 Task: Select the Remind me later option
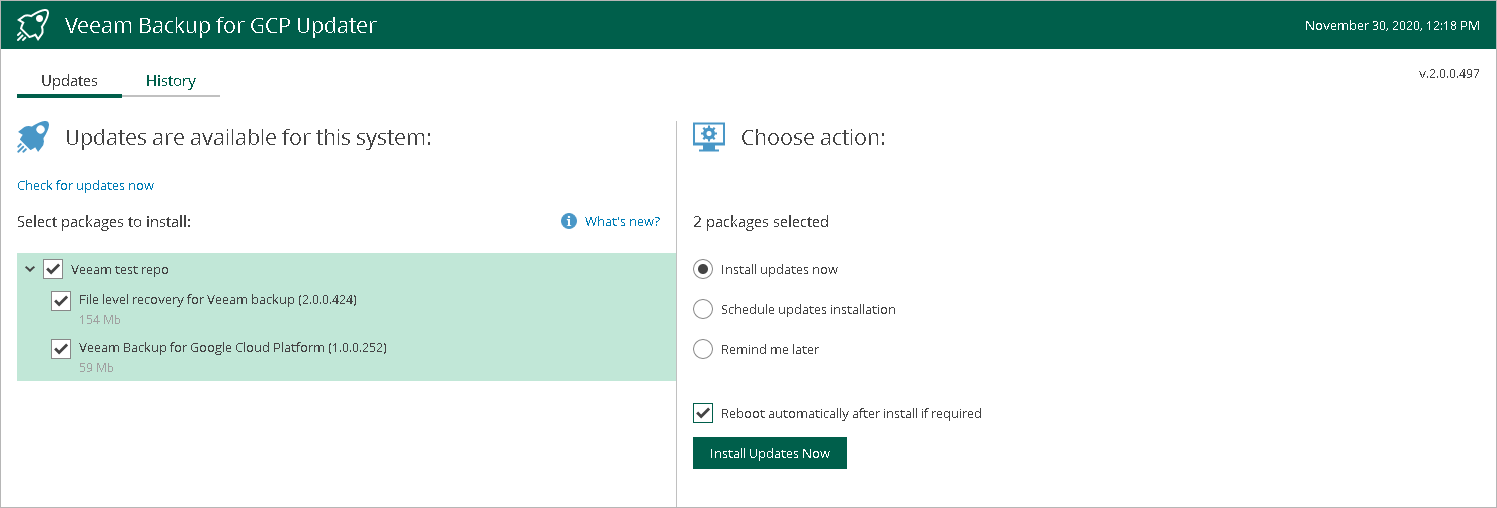[x=703, y=349]
